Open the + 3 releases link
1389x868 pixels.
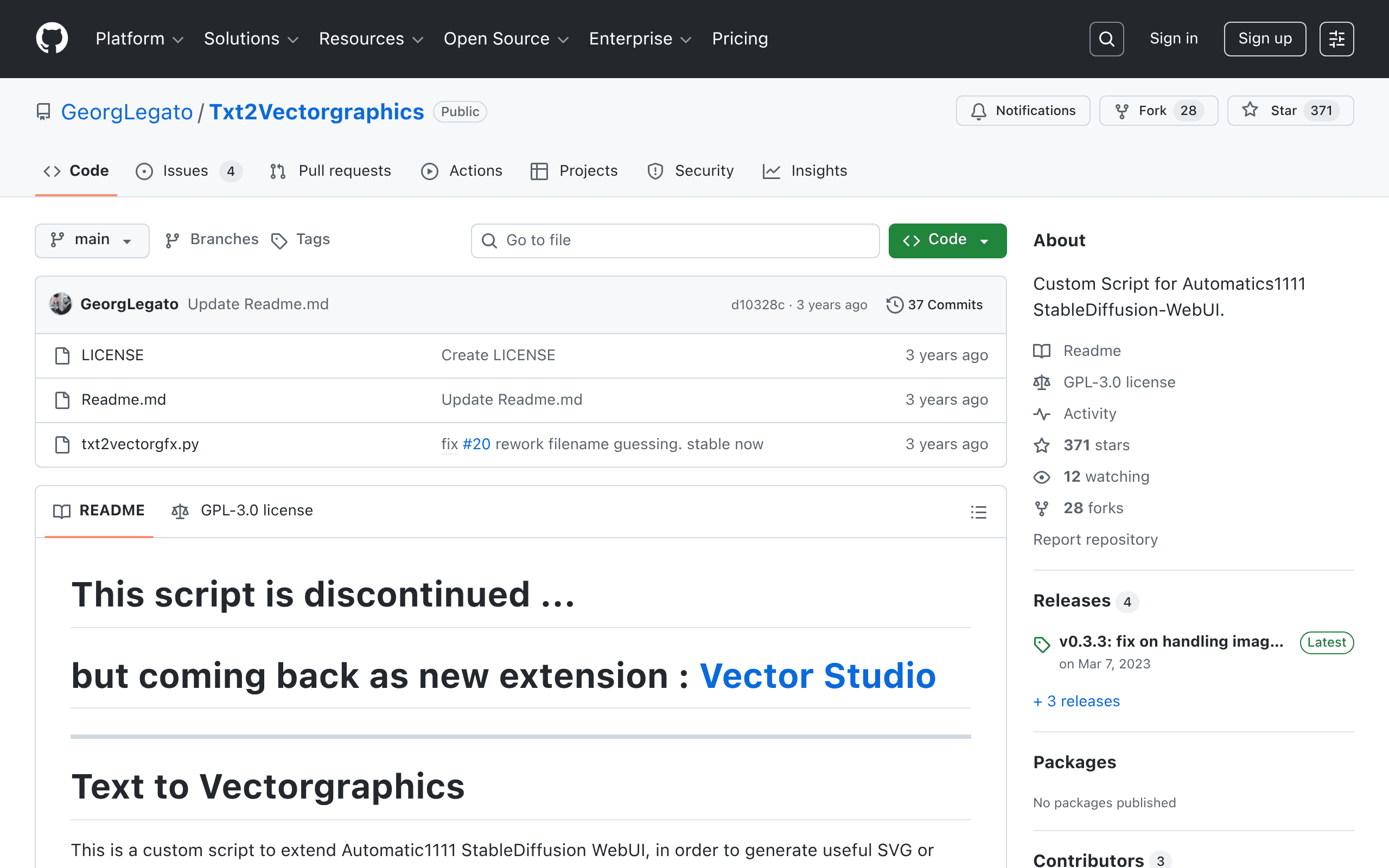(x=1076, y=701)
